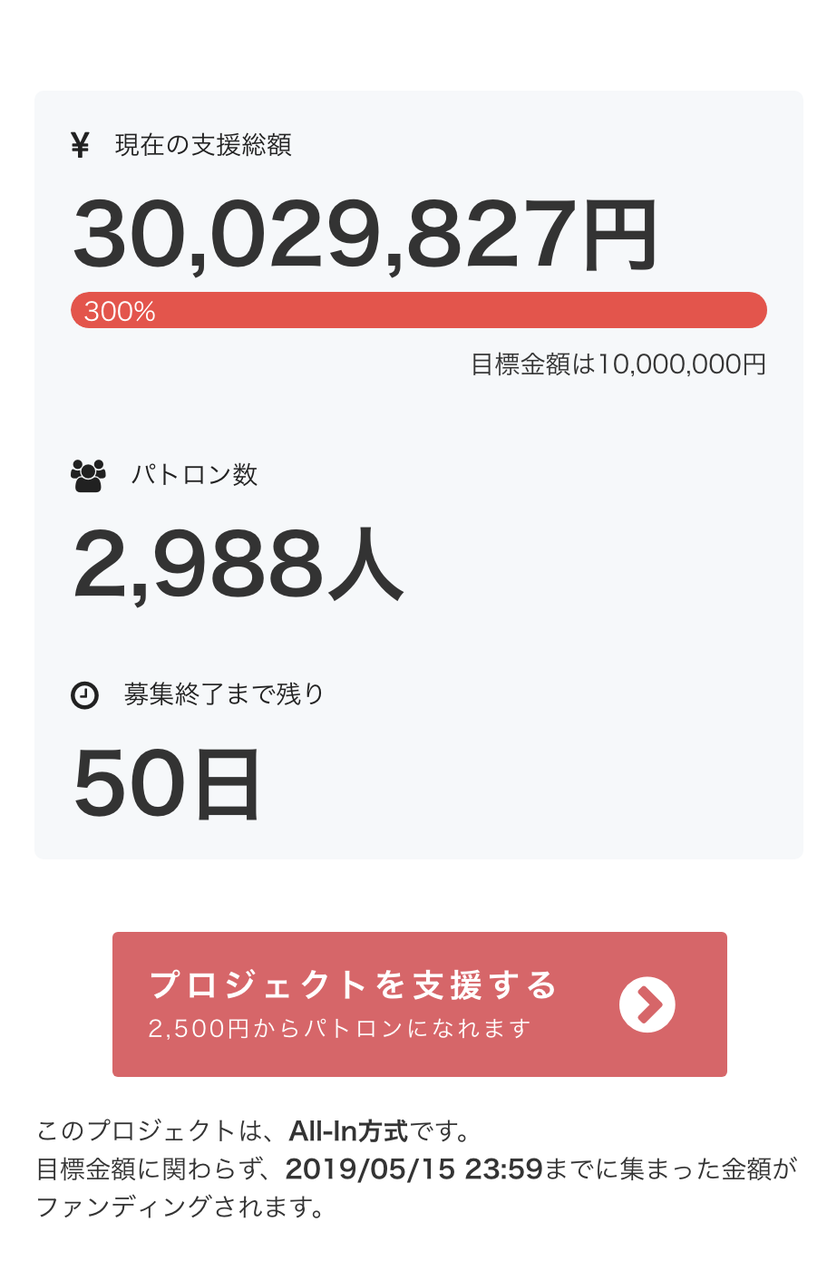This screenshot has width=827, height=1280.
Task: Click the yen currency icon
Action: [x=80, y=146]
